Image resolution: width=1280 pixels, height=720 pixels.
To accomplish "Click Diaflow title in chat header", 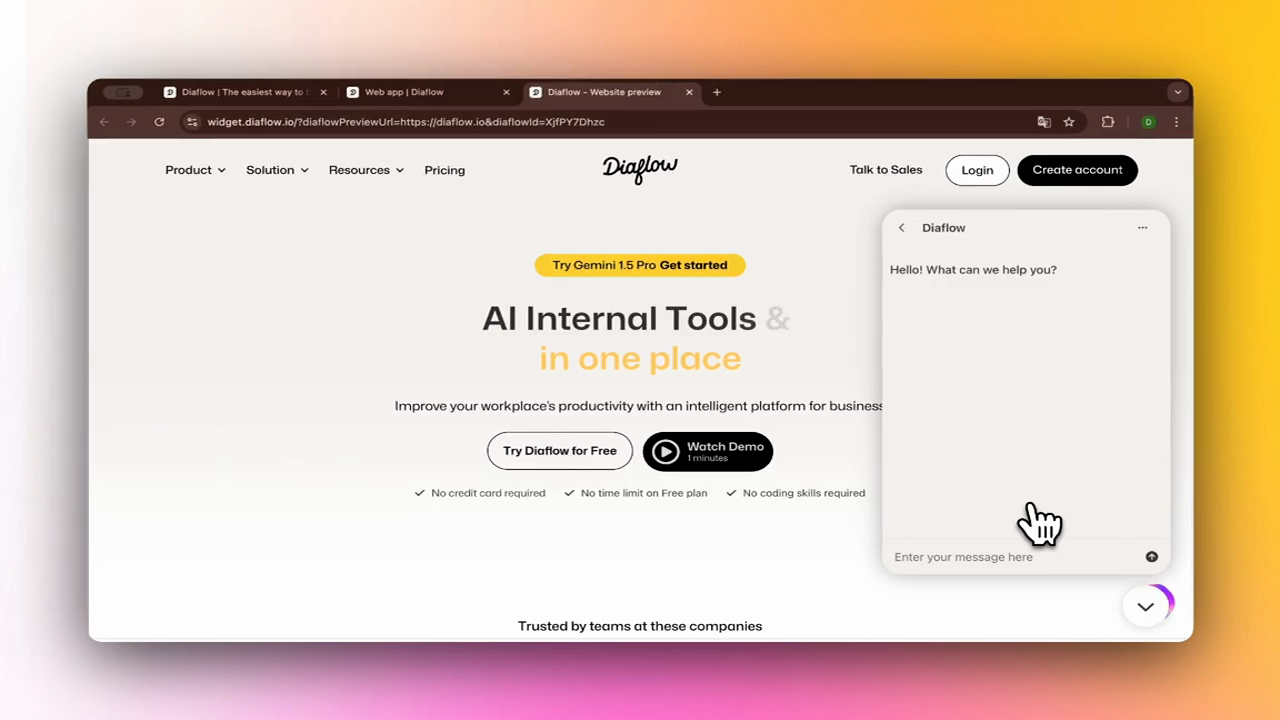I will (x=943, y=228).
